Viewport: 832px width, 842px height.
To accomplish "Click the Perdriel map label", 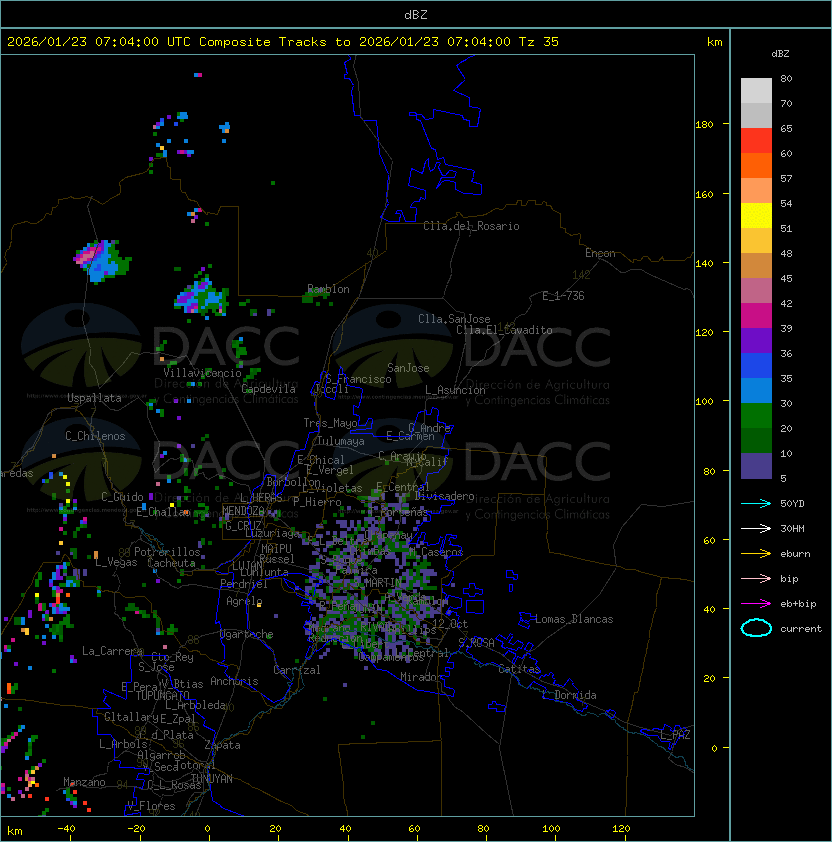I will point(244,584).
